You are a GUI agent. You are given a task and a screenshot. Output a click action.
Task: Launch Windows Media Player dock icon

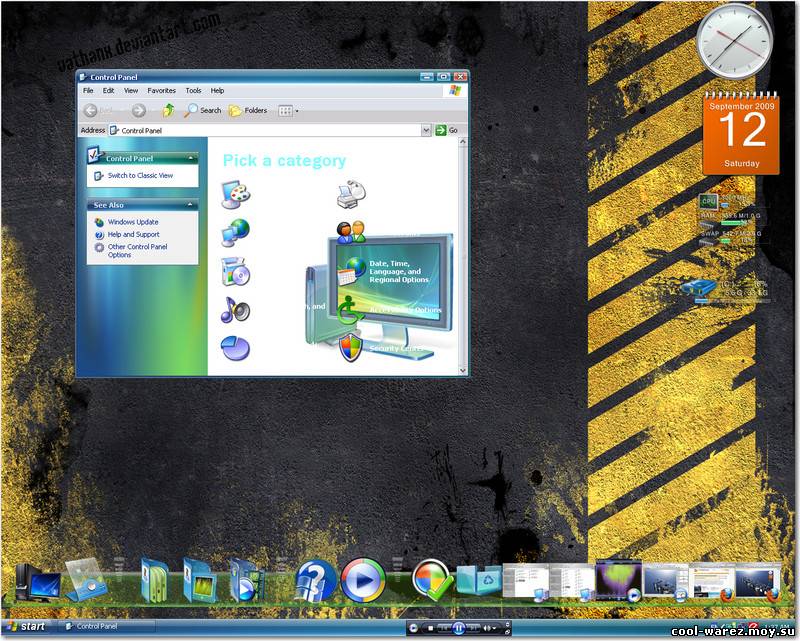point(363,580)
